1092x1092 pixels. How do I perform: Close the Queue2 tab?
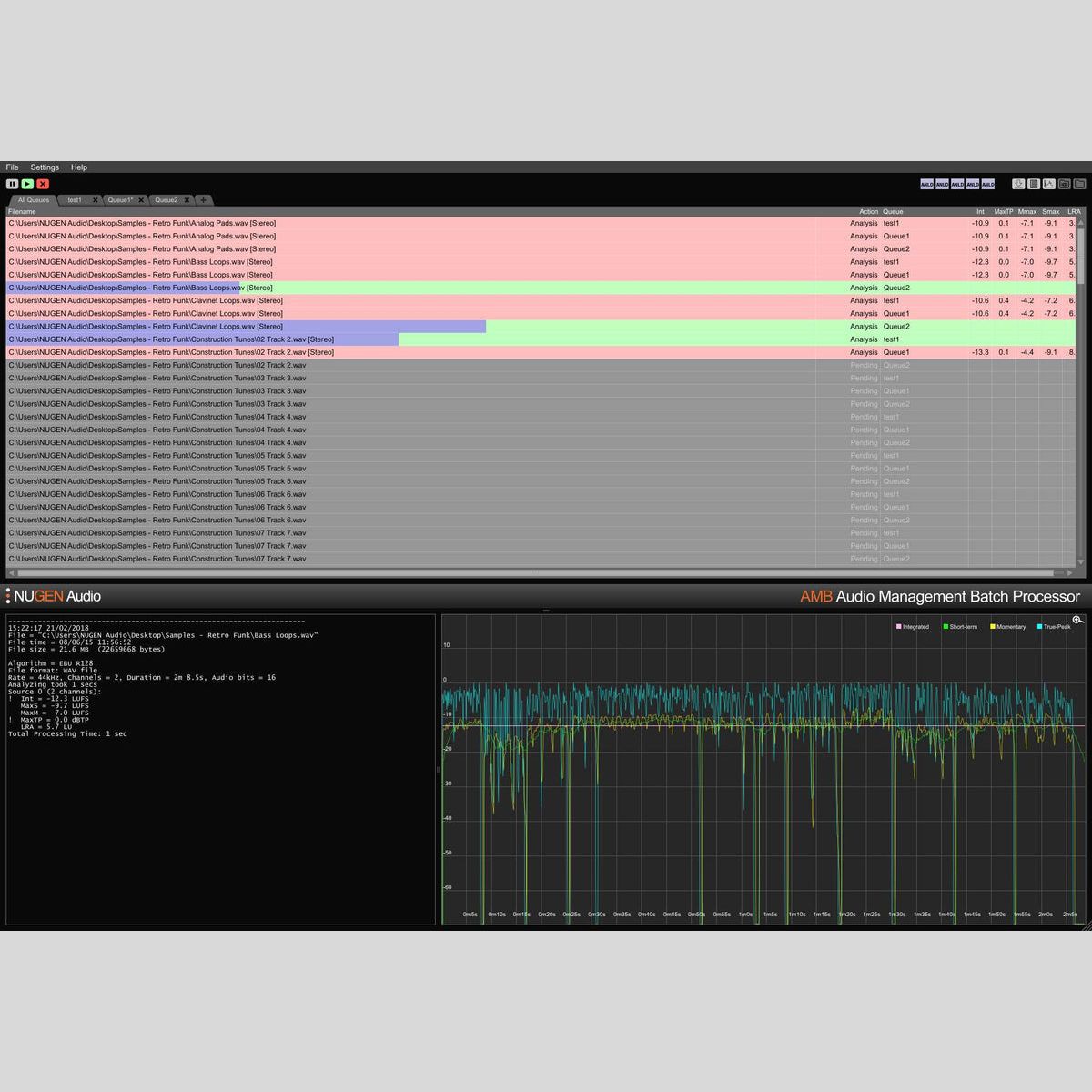[187, 200]
